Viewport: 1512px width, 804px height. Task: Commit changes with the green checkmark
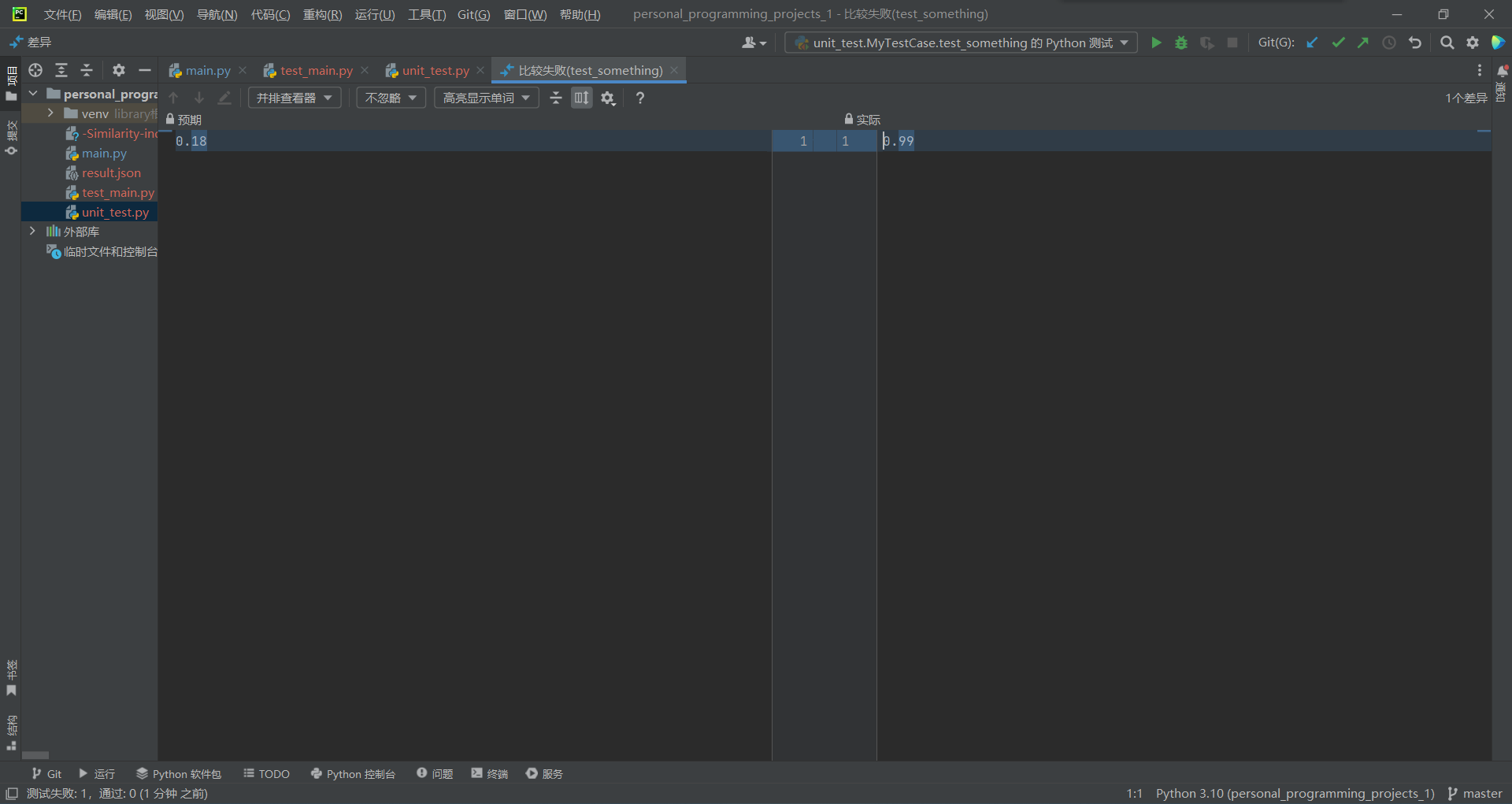coord(1338,43)
